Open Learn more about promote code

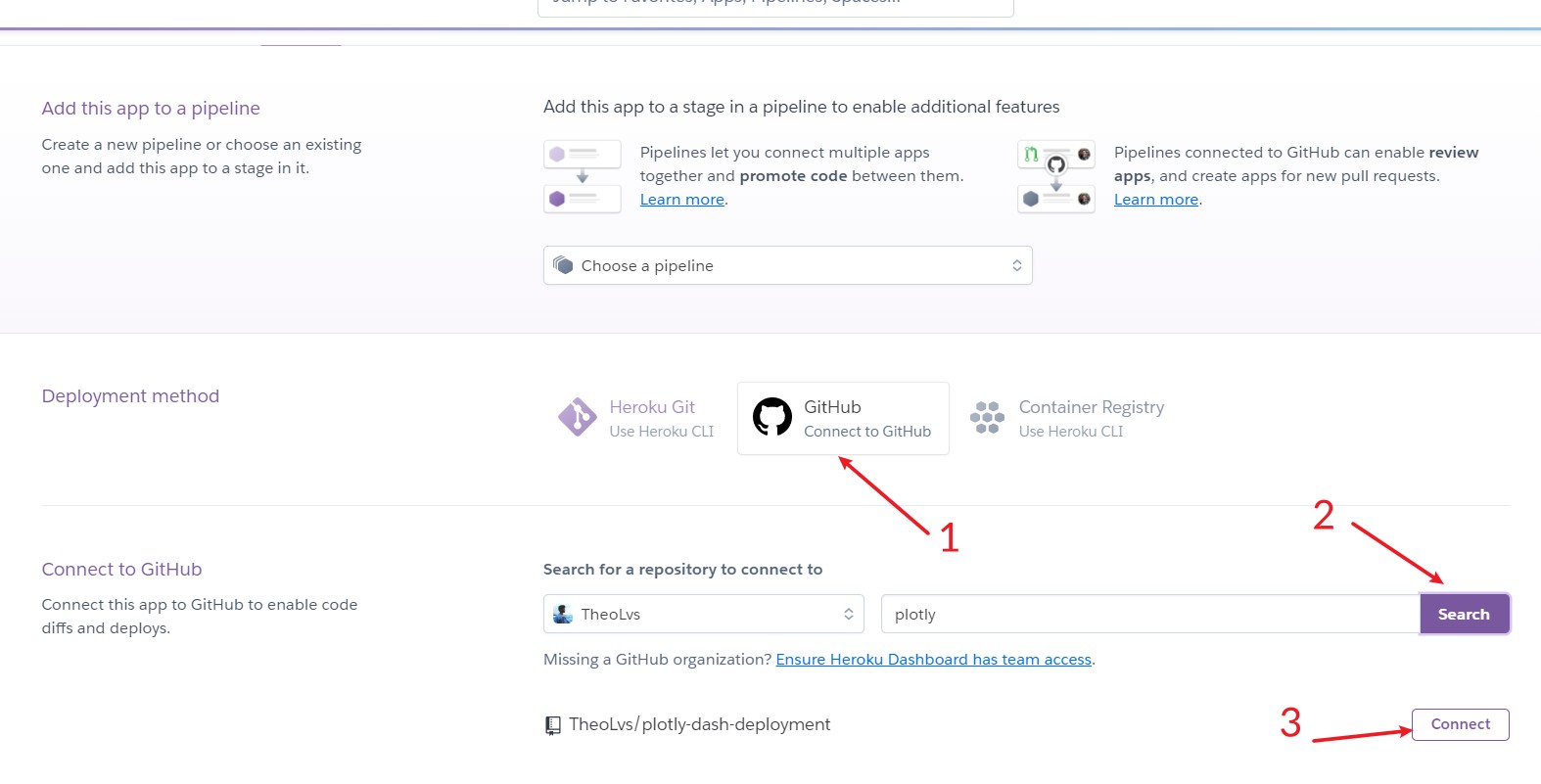click(x=682, y=200)
